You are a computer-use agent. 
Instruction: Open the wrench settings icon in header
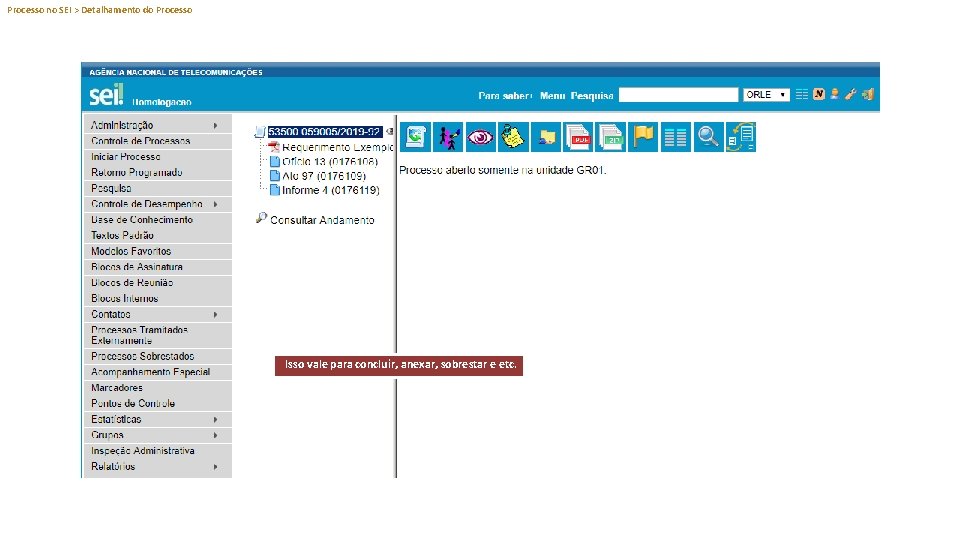coord(850,94)
